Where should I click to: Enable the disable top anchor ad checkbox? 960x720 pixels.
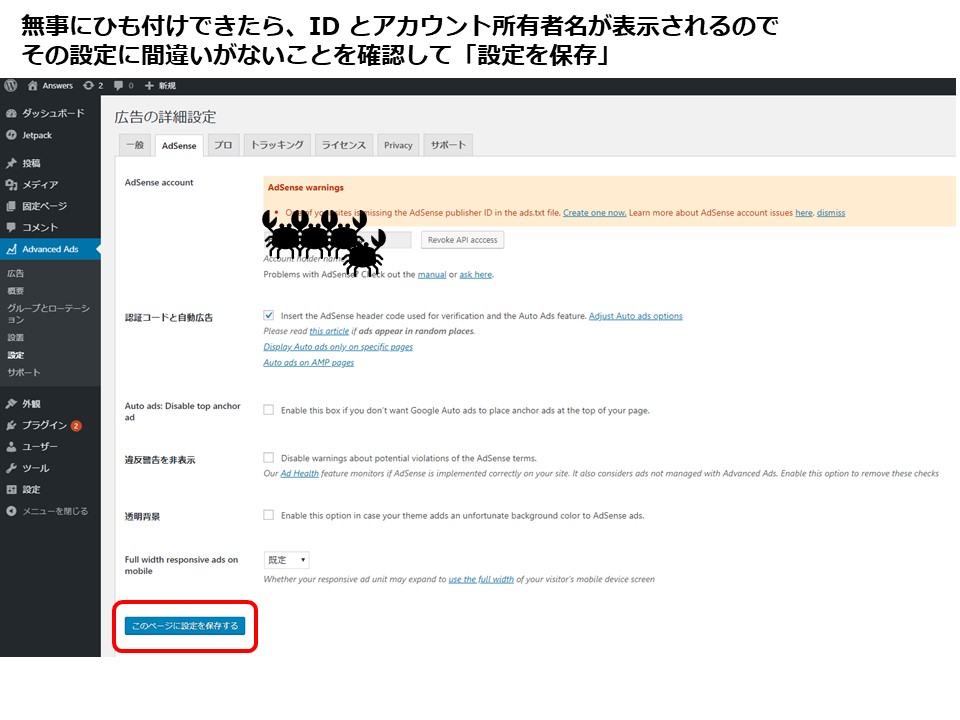click(268, 410)
